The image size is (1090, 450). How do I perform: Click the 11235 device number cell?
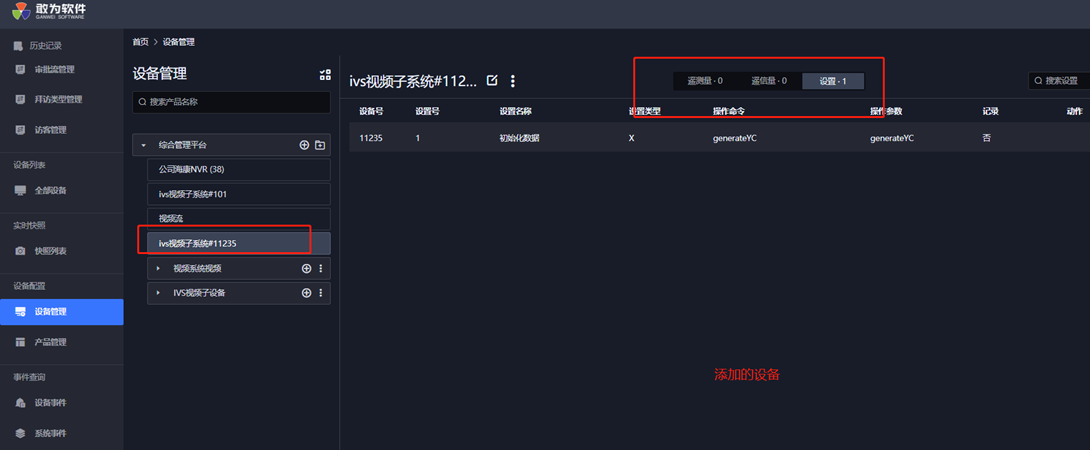(x=371, y=138)
